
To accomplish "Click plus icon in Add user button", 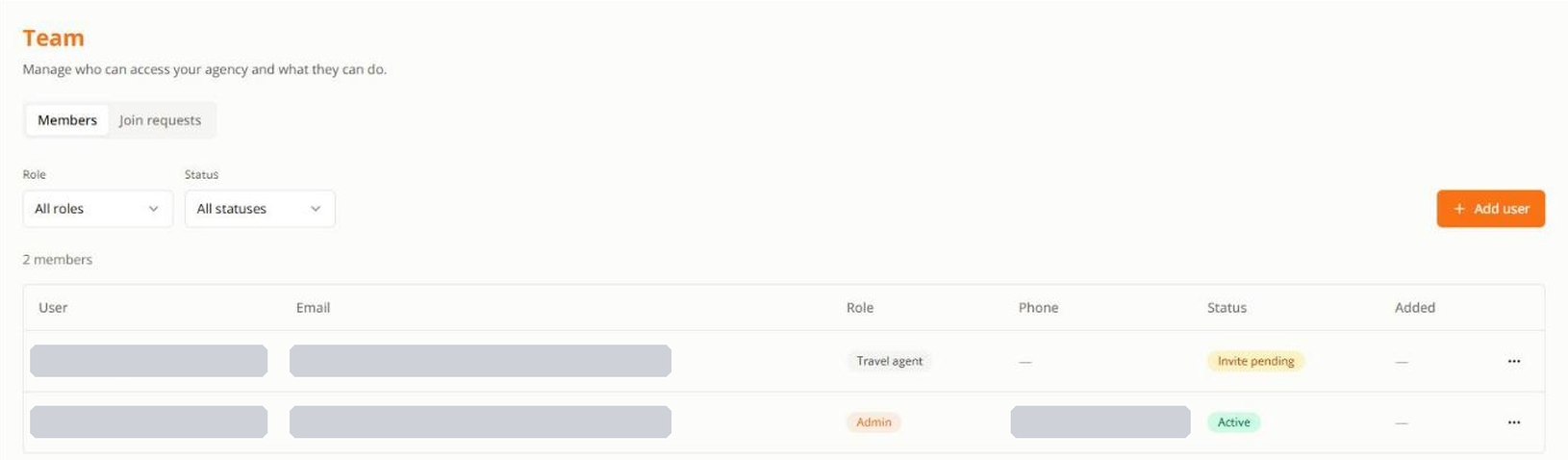I will 1459,209.
